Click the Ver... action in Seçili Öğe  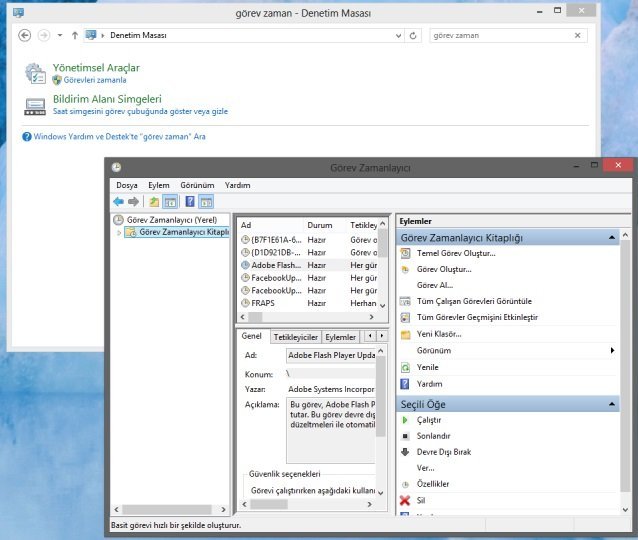[426, 468]
